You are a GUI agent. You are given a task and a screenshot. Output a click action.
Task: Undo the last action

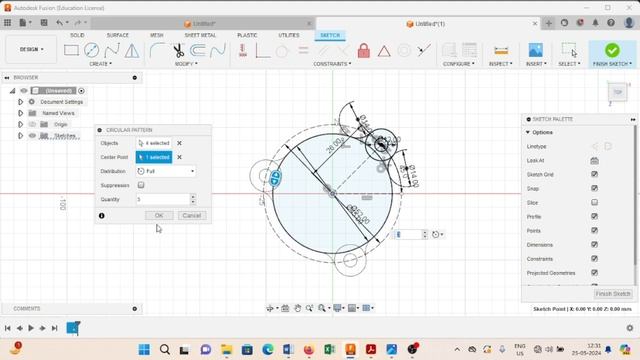[x=60, y=23]
